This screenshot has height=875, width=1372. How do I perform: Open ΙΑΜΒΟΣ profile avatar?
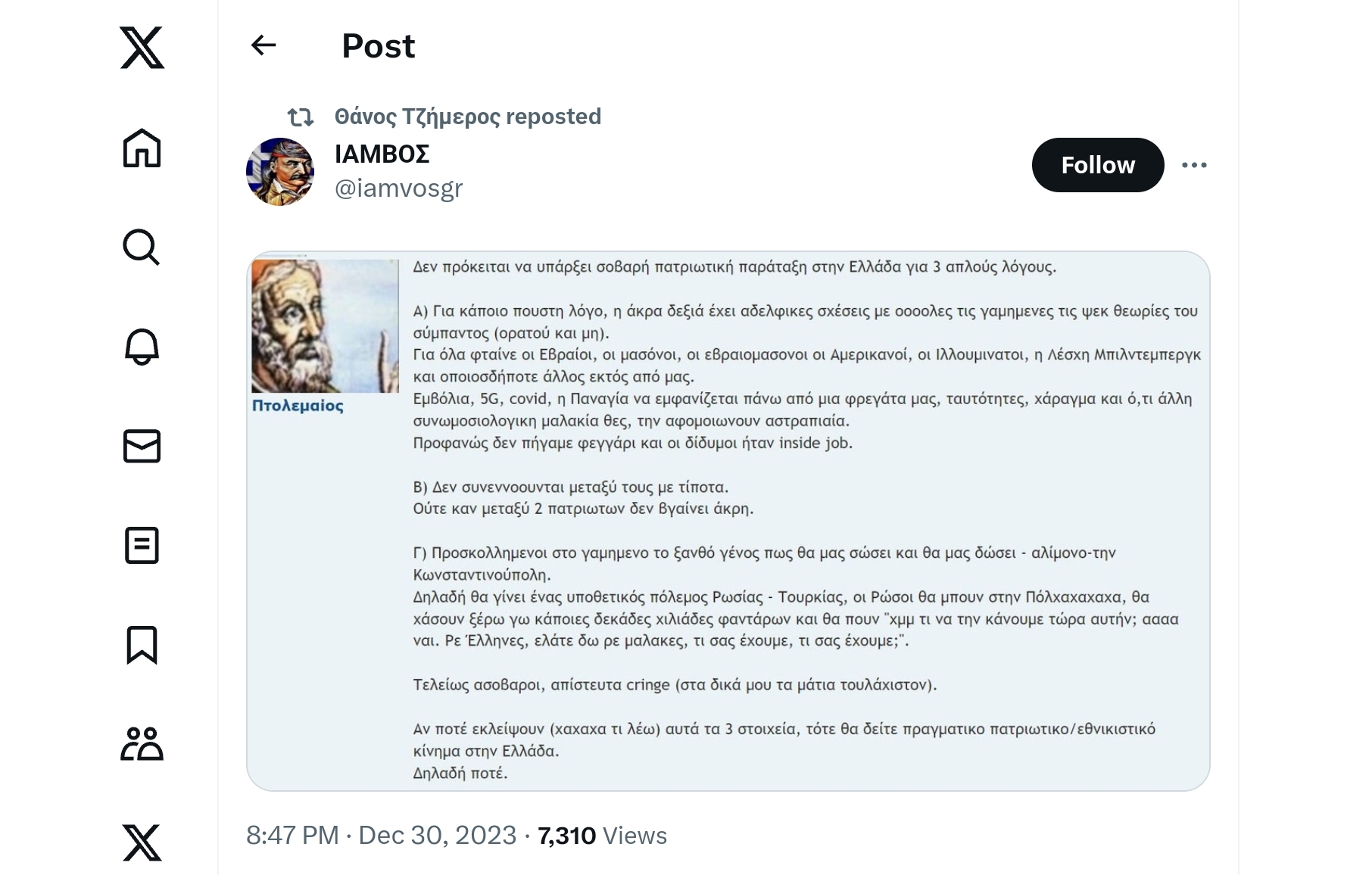(x=280, y=172)
